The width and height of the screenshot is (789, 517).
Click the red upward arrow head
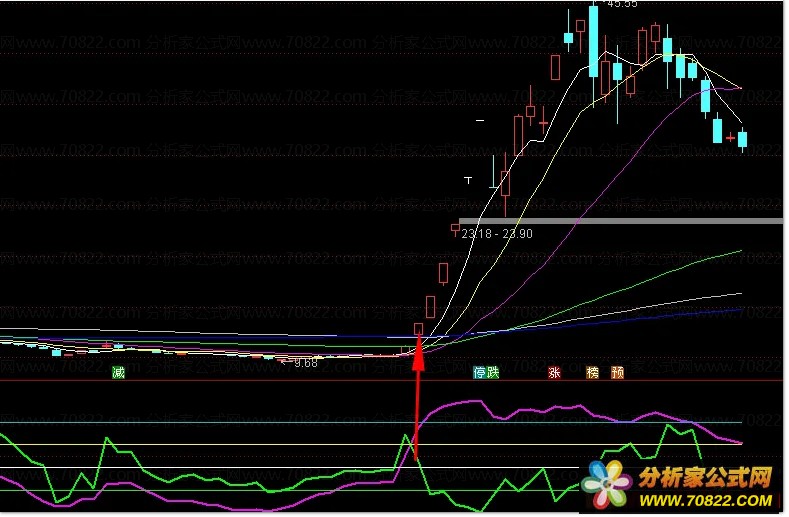pyautogui.click(x=418, y=355)
